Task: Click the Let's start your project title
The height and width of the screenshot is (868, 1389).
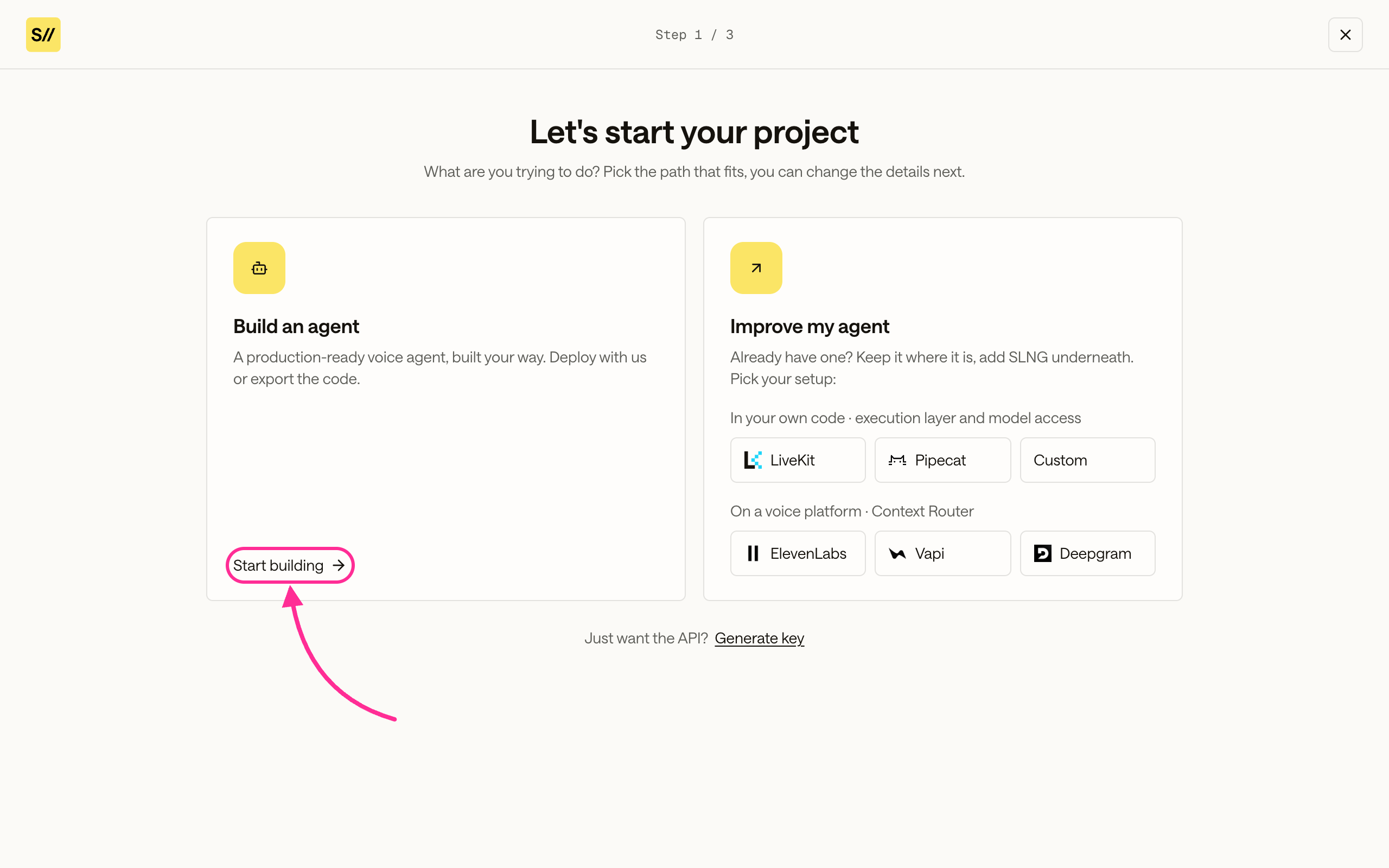Action: coord(694,132)
